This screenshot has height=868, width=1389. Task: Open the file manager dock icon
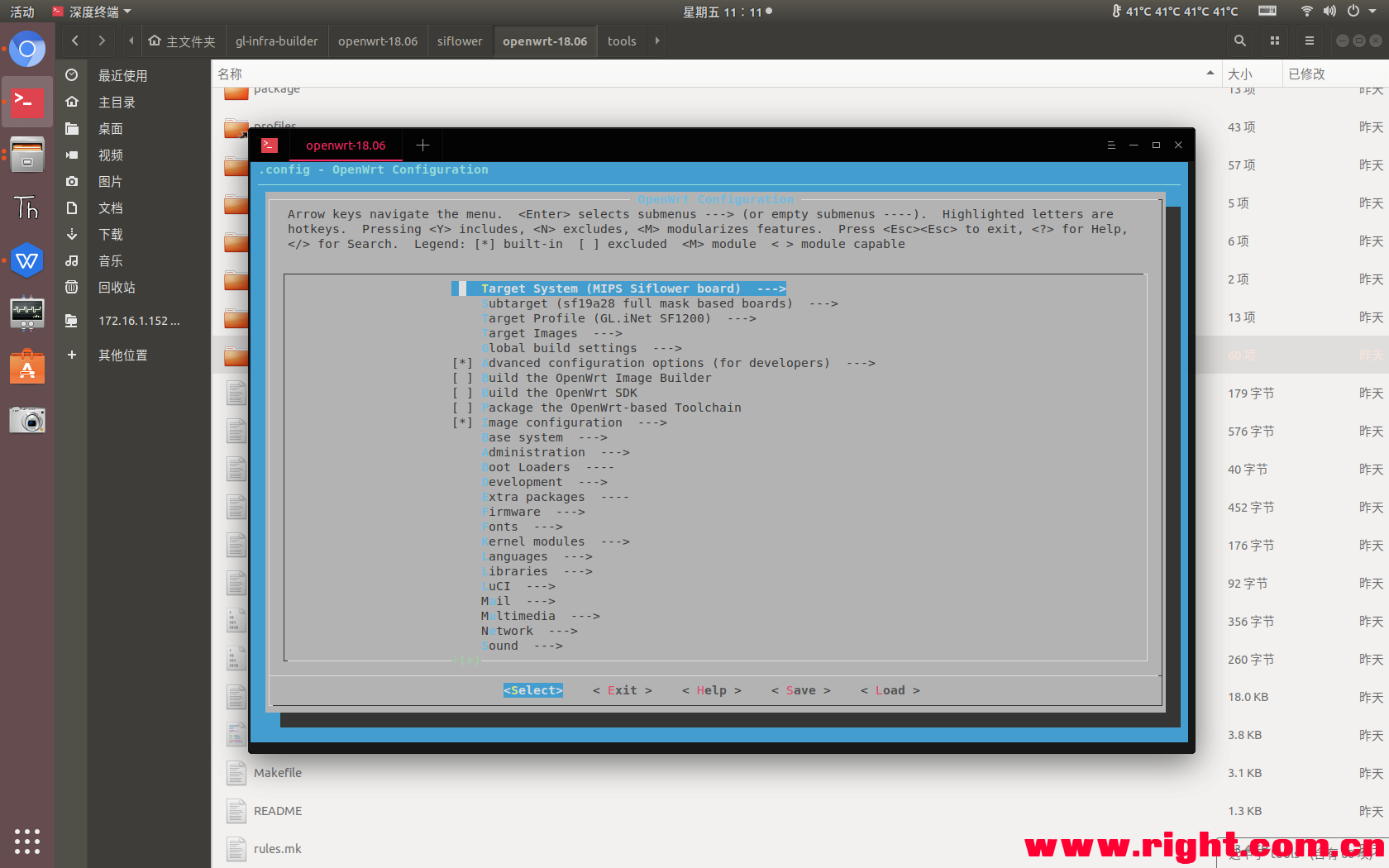27,155
